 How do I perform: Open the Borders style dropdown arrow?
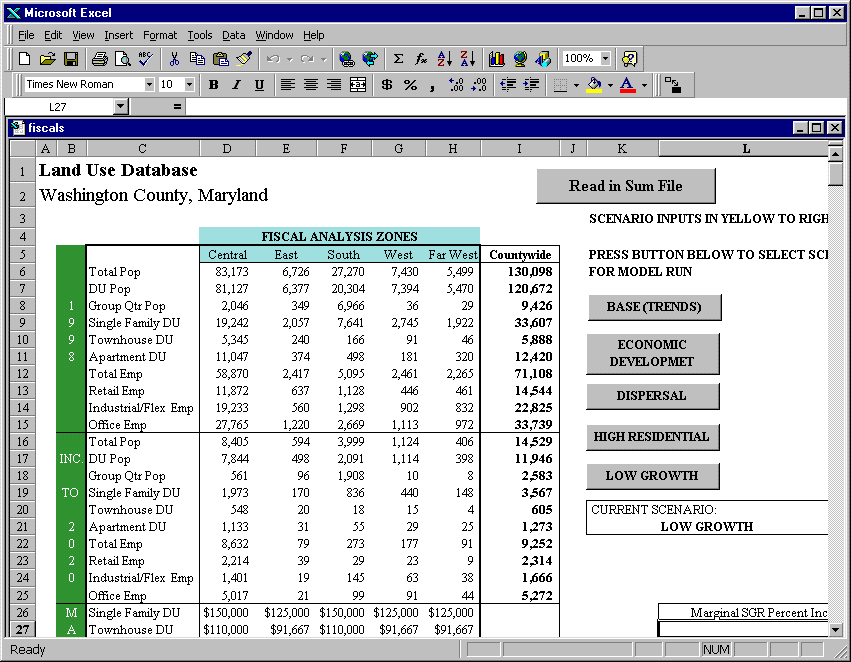(x=576, y=85)
